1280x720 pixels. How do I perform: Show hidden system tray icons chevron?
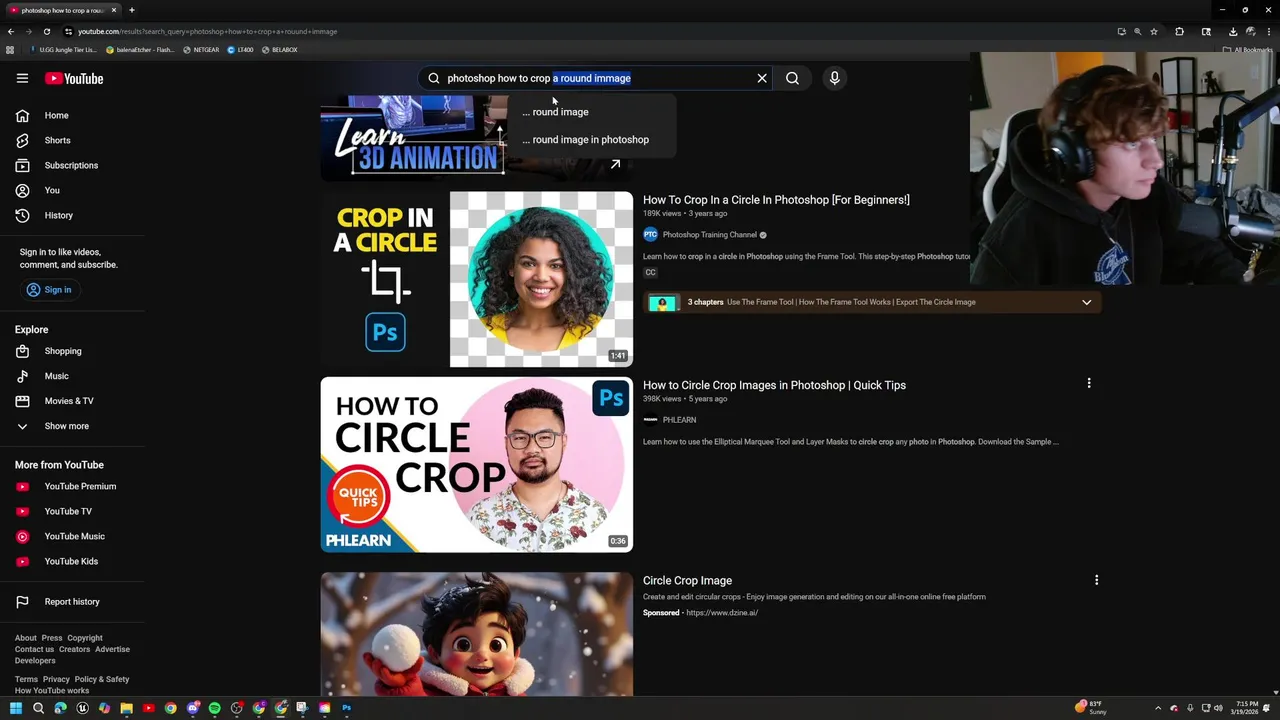point(1158,708)
